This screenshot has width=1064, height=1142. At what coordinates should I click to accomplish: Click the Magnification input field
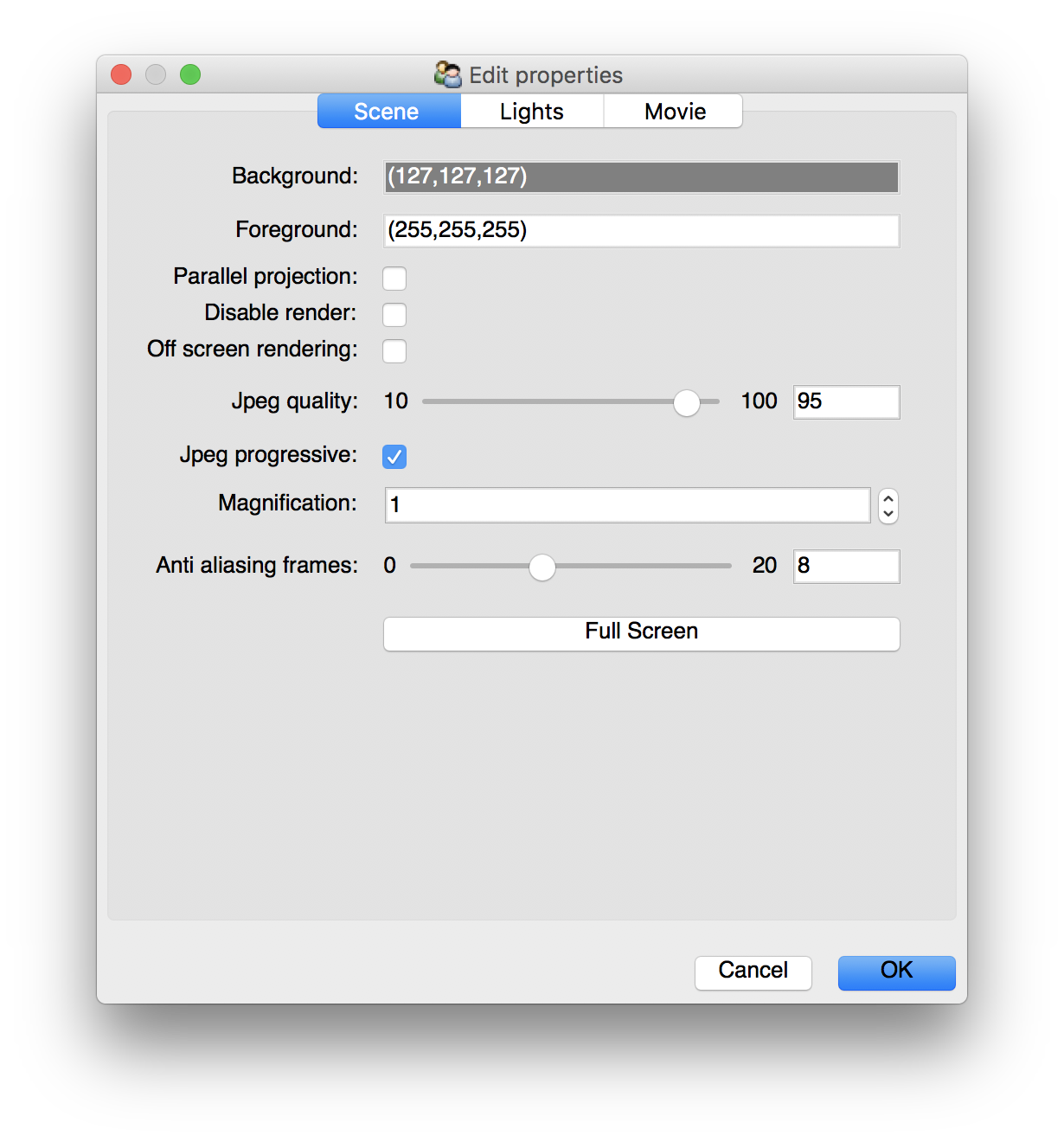click(628, 505)
